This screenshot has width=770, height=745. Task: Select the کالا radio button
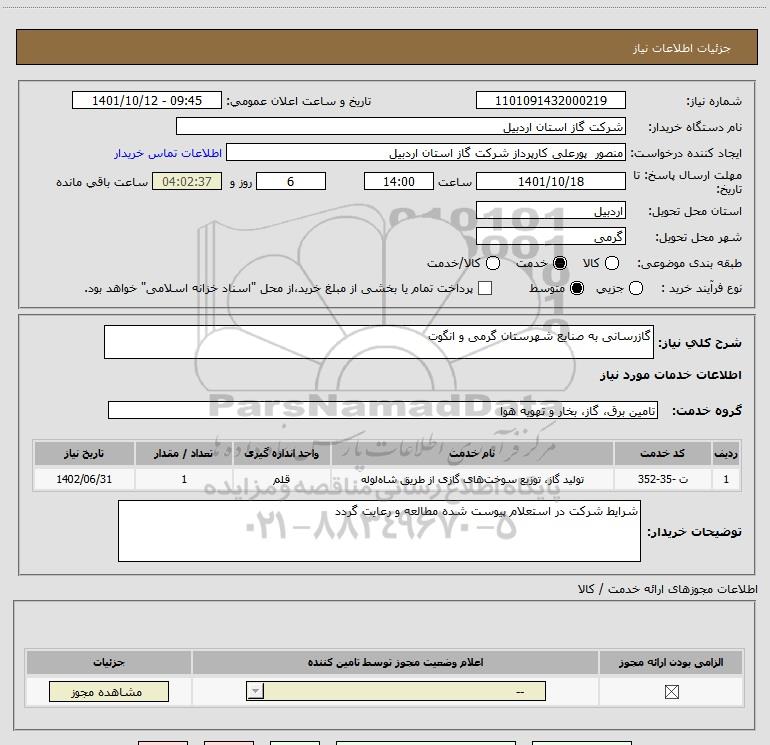(612, 263)
